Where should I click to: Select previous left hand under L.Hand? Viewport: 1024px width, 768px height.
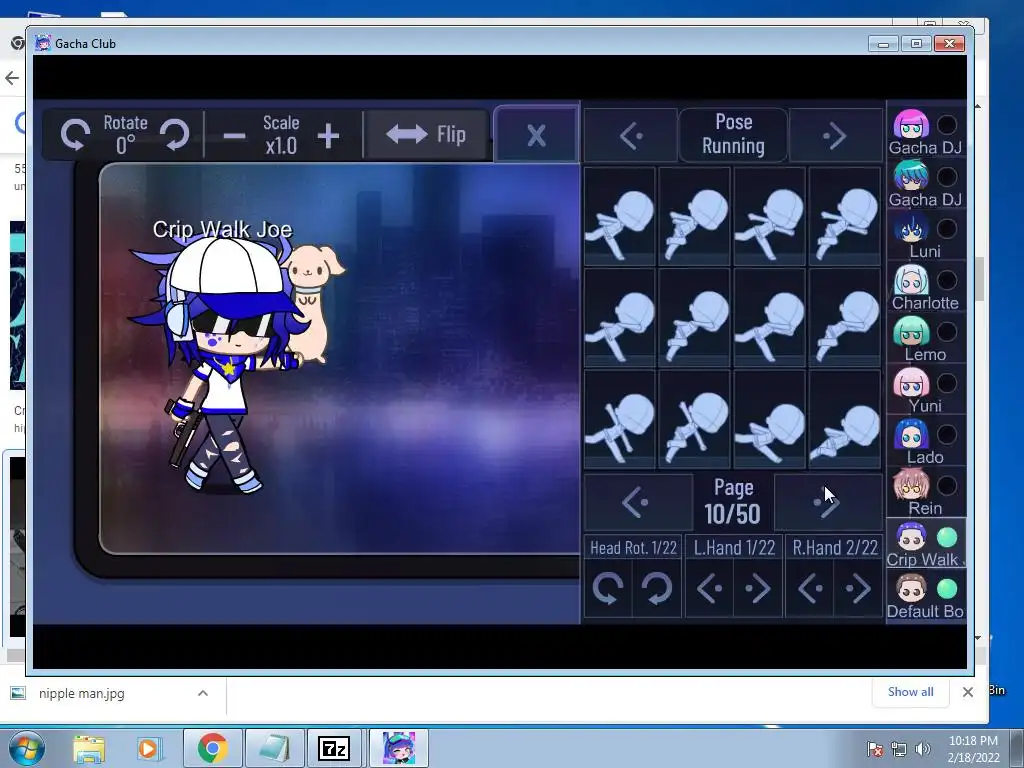pos(709,588)
